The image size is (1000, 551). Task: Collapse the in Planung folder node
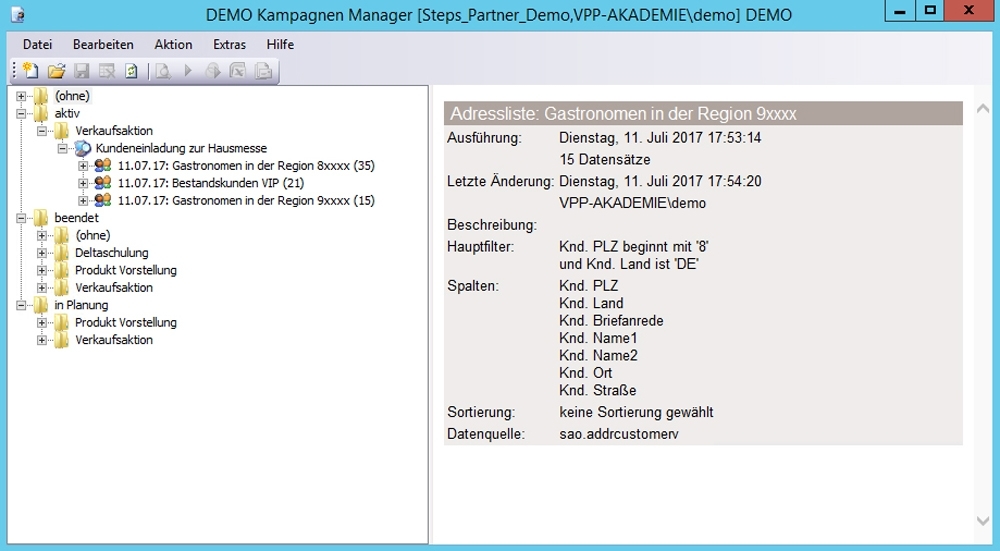(22, 305)
